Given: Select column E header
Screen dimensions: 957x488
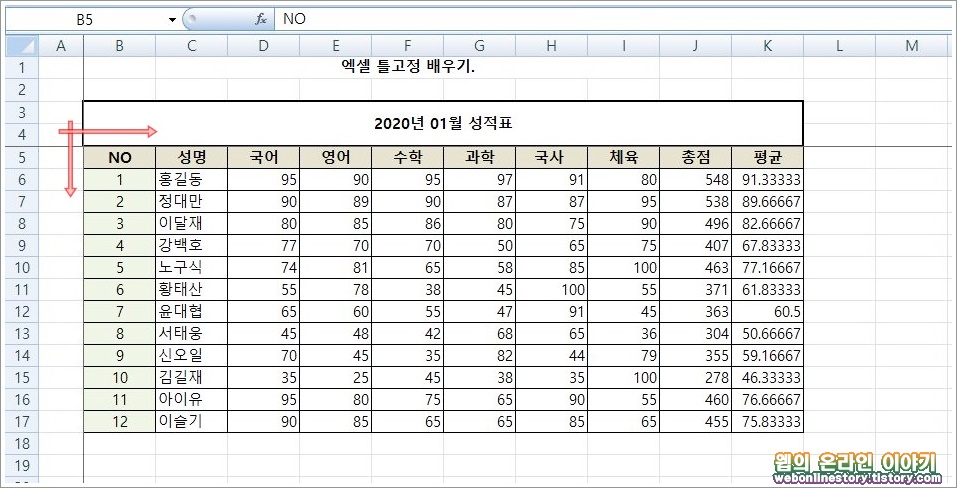Looking at the screenshot, I should [x=336, y=46].
